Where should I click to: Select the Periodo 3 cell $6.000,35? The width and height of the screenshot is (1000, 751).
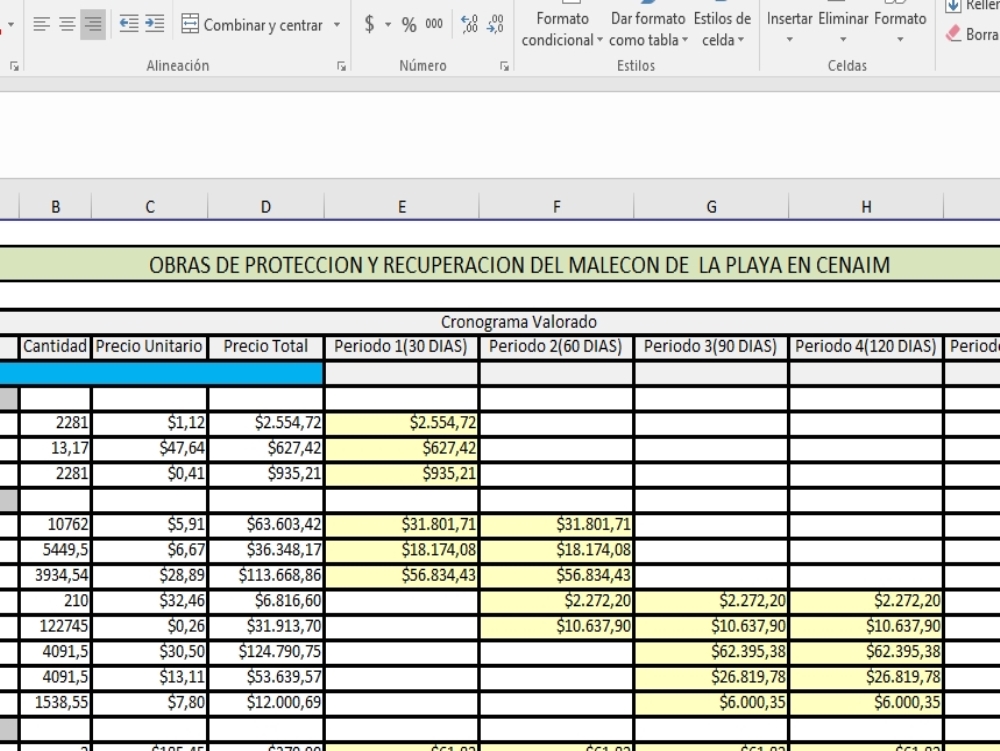(710, 703)
